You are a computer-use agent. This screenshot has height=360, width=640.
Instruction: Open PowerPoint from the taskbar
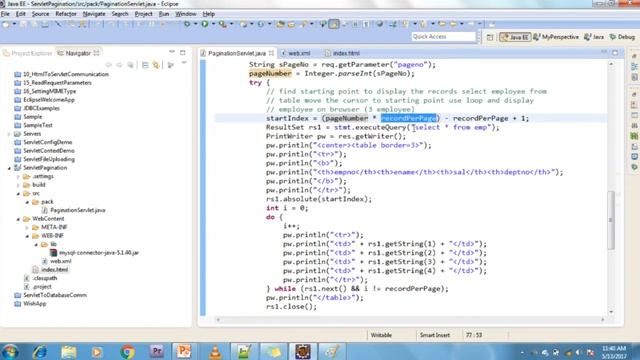(x=184, y=351)
